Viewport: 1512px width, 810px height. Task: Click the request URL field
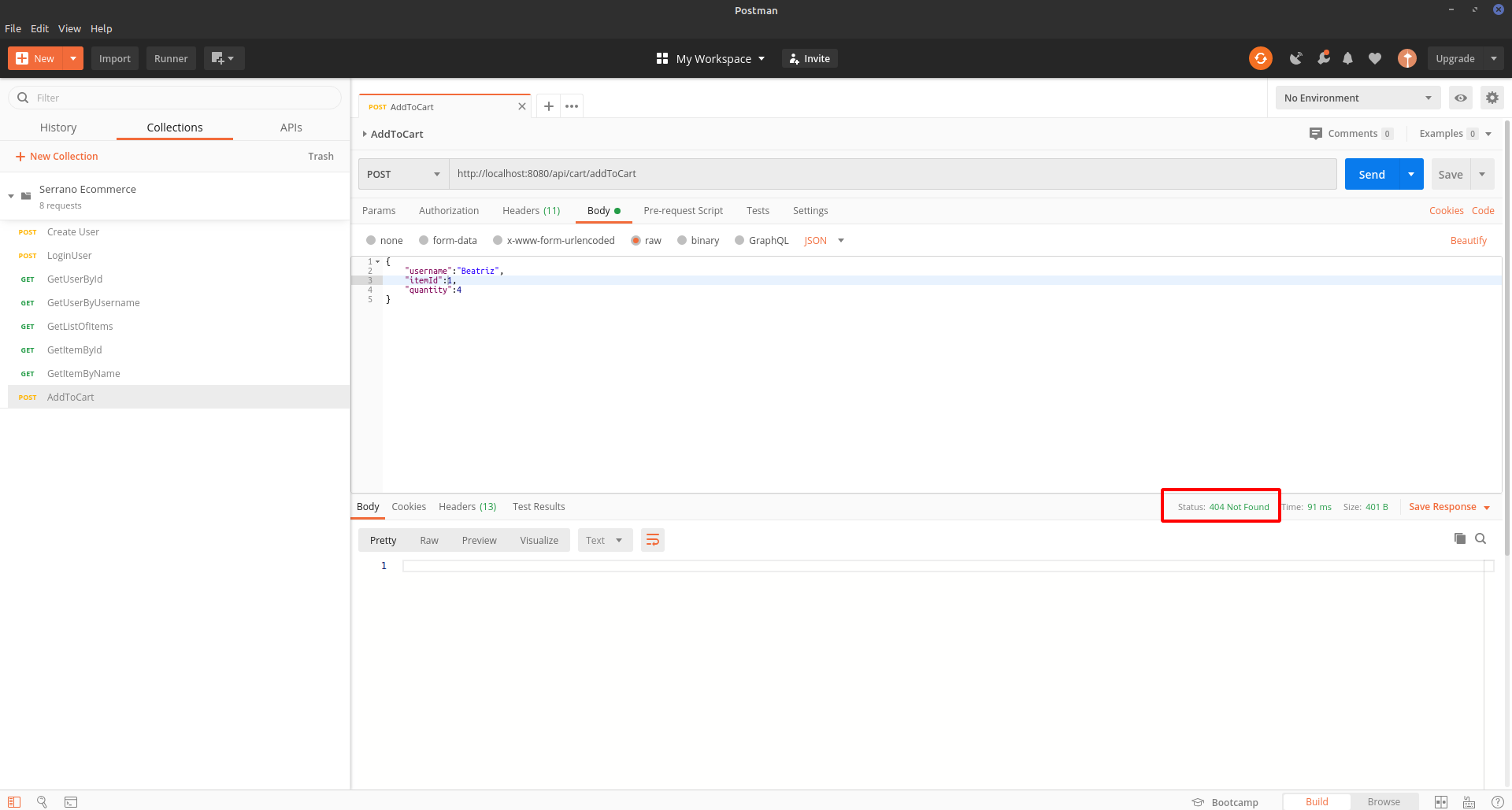coord(893,174)
